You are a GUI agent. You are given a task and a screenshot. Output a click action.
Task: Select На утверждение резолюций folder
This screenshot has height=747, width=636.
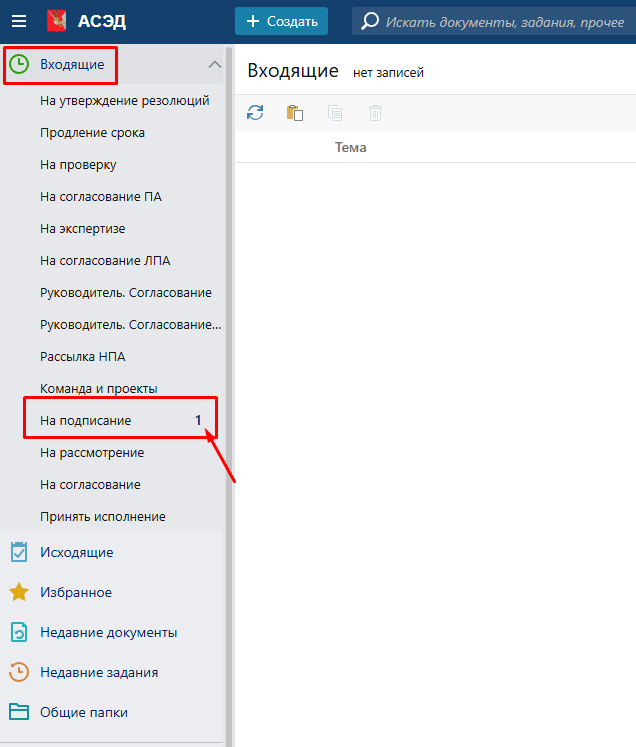point(124,101)
